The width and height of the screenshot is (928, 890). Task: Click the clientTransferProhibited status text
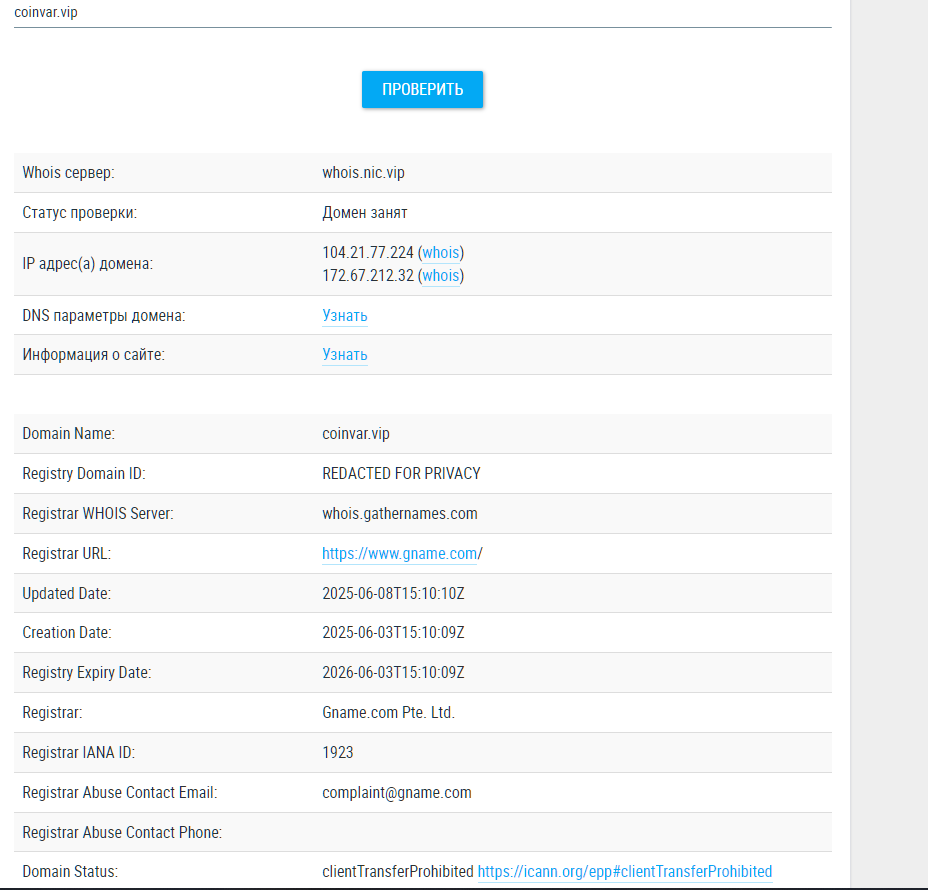398,872
